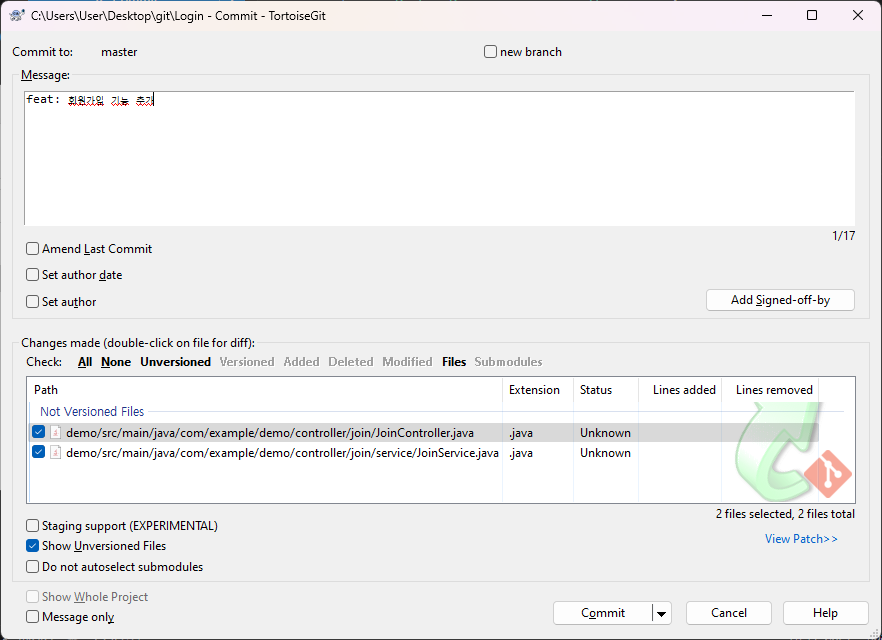Check the Set author box
The height and width of the screenshot is (640, 882).
[x=33, y=301]
